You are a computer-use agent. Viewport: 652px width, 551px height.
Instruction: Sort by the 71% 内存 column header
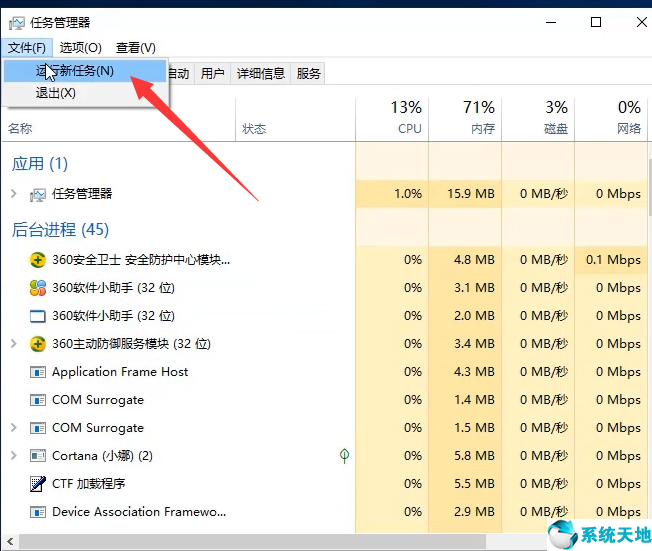(465, 120)
